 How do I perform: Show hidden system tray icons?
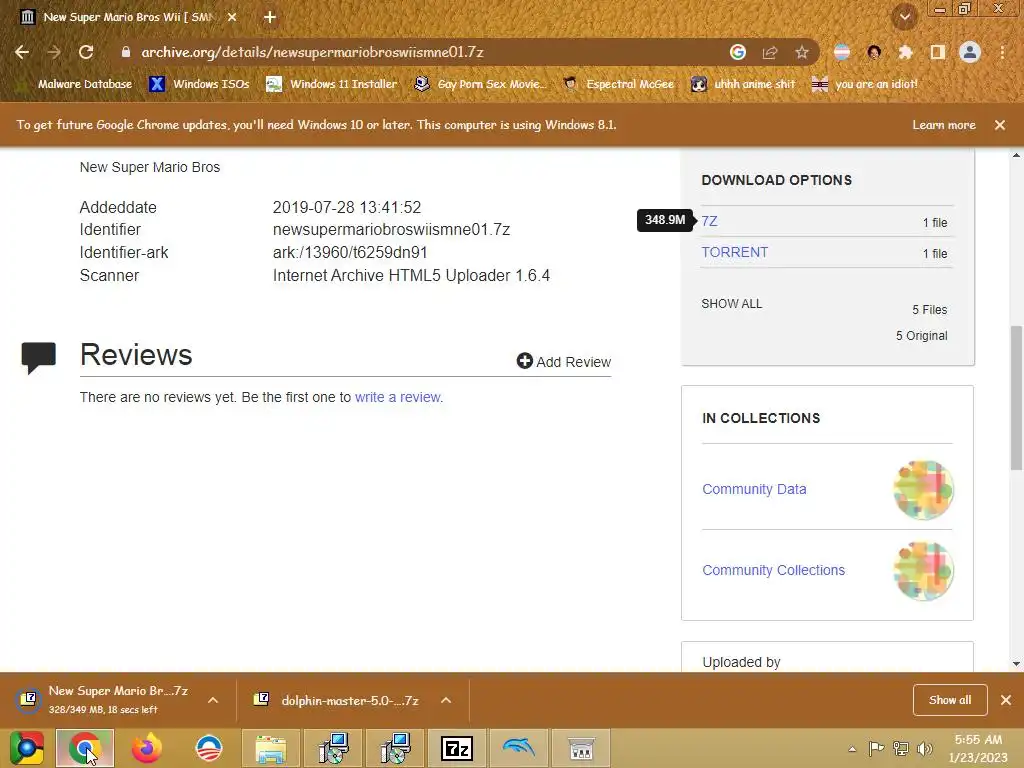(852, 749)
